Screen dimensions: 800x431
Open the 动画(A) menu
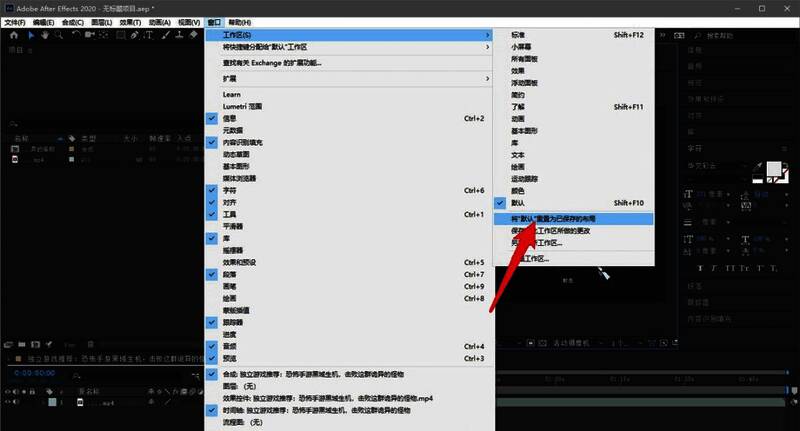[159, 22]
